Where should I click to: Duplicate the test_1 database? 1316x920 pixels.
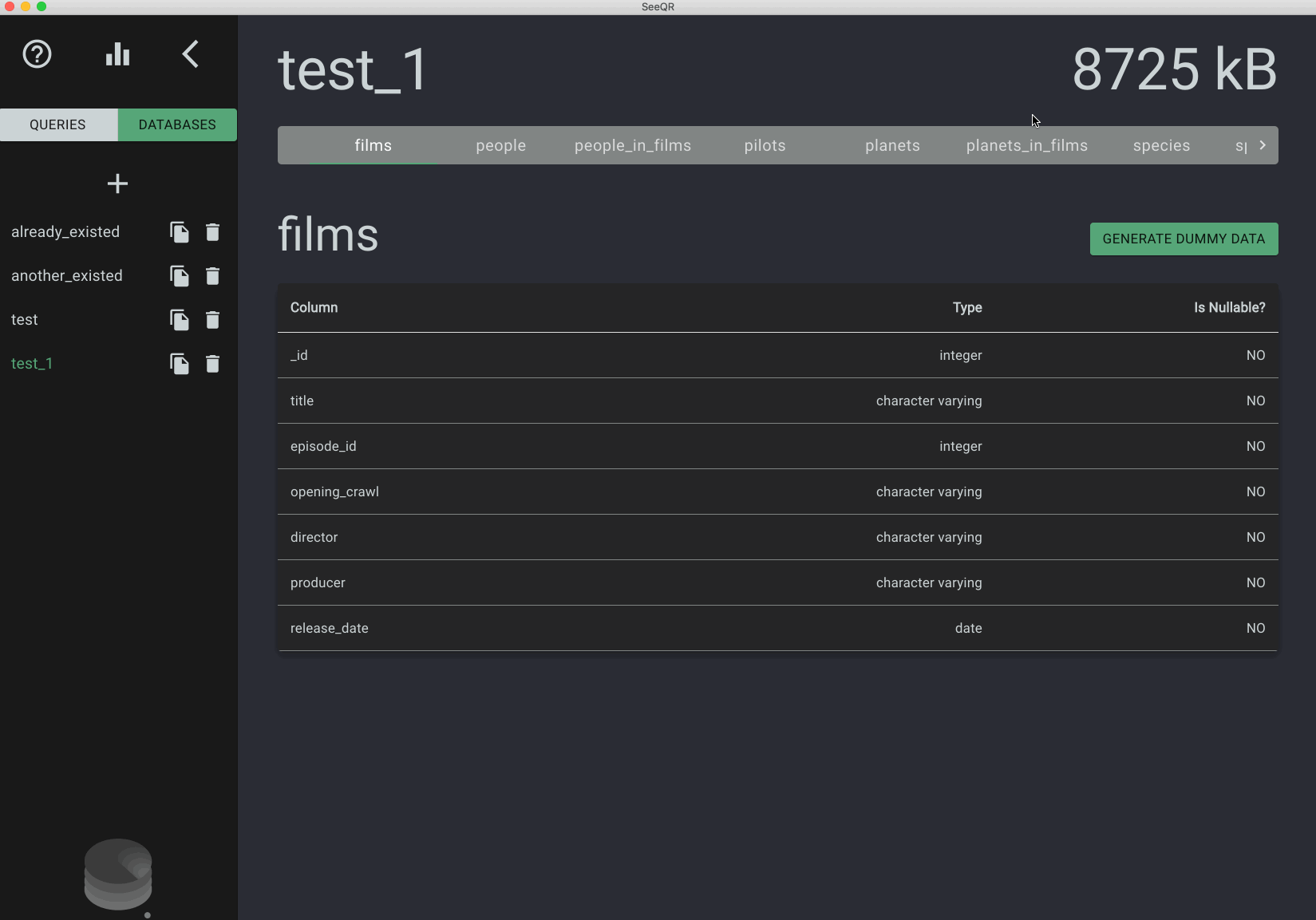click(180, 364)
